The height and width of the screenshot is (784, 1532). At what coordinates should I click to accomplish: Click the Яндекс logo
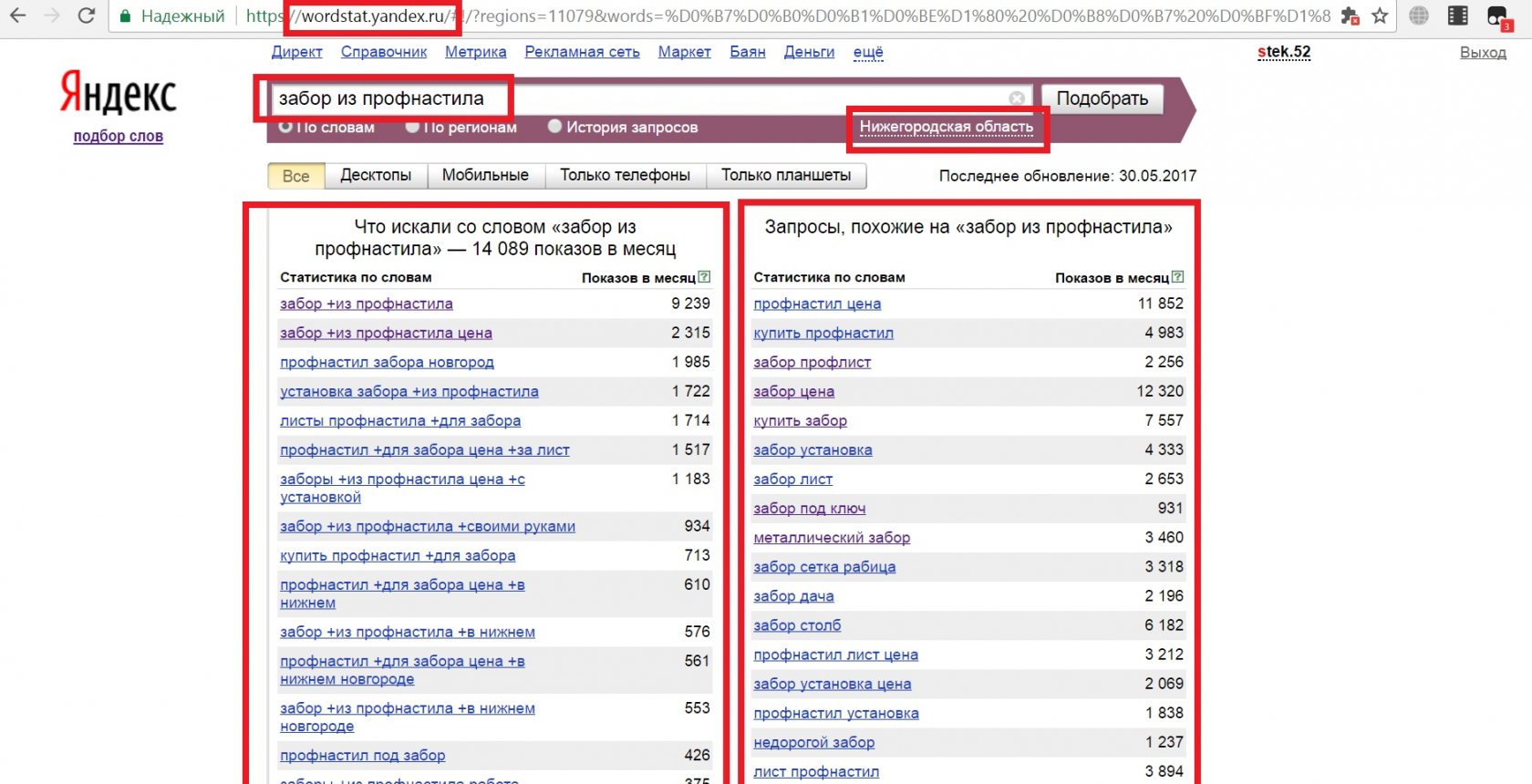pyautogui.click(x=119, y=93)
